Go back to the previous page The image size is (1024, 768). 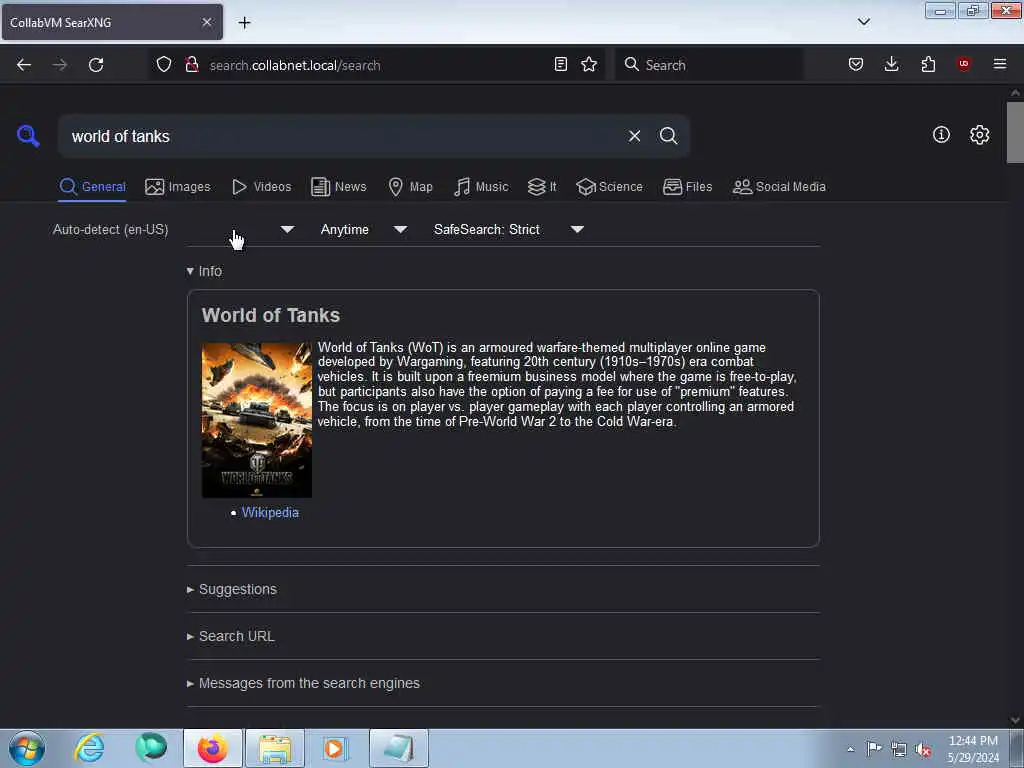[x=24, y=65]
